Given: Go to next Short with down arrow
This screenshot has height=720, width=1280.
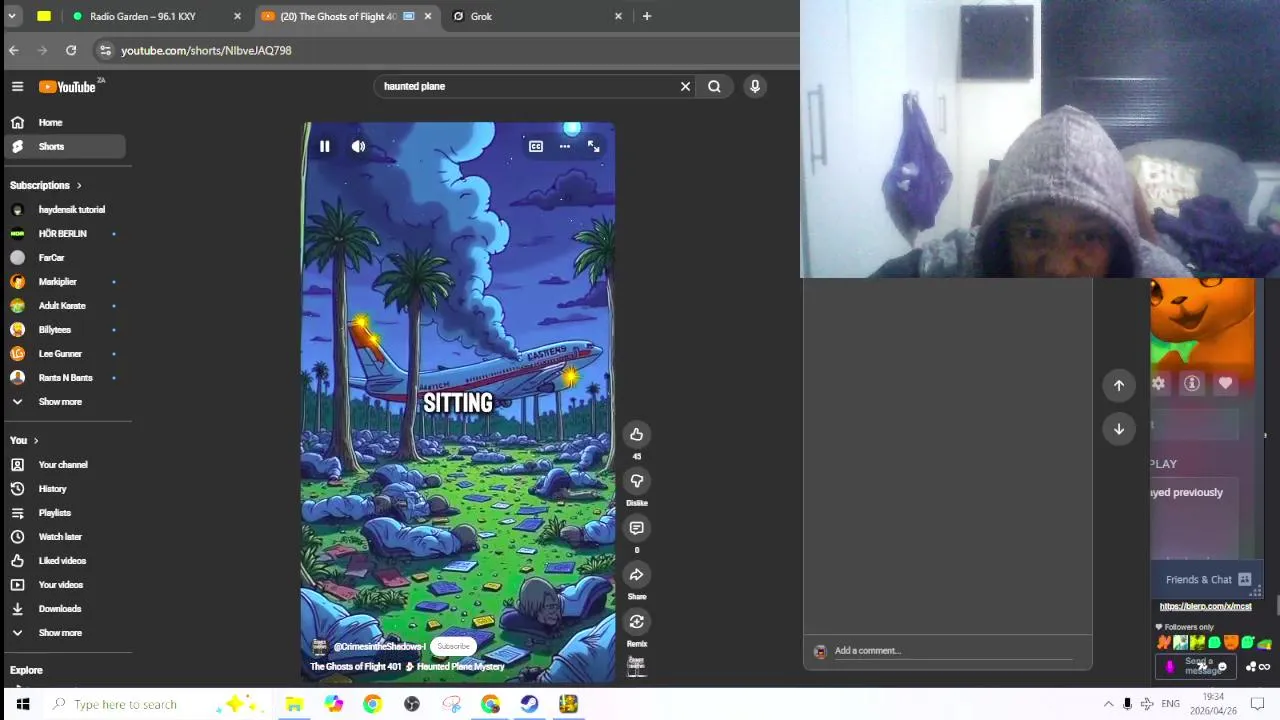Looking at the screenshot, I should (x=1119, y=429).
